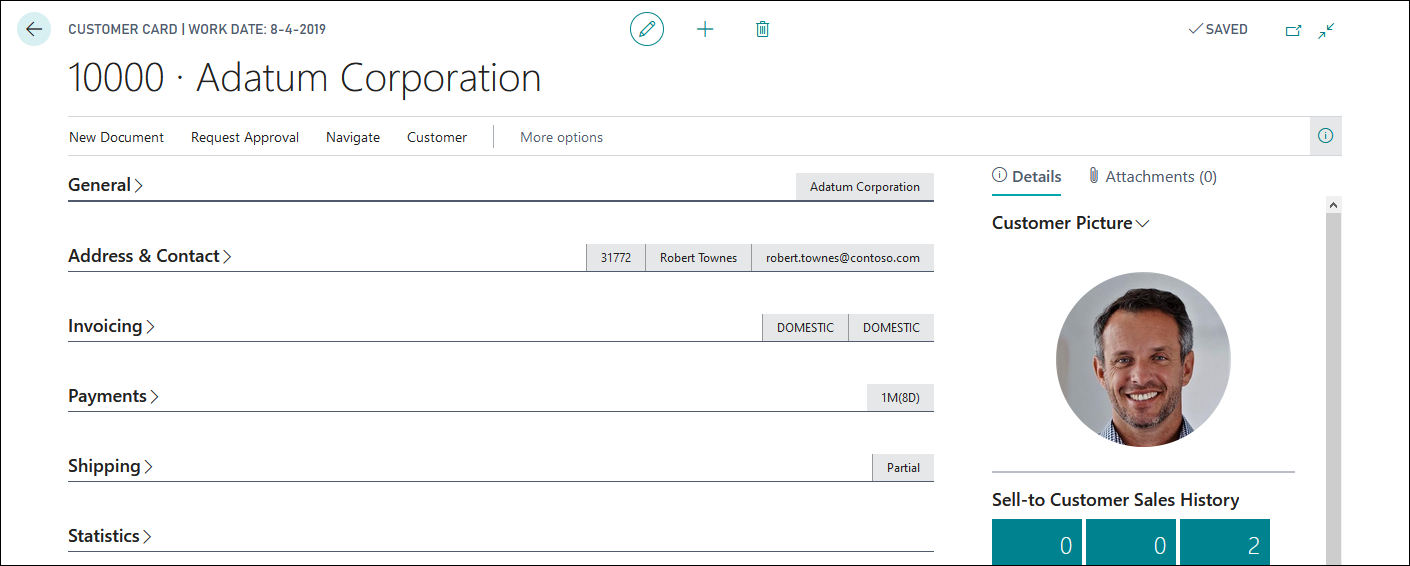Expand the Payments section
Viewport: 1410px width, 566px height.
click(114, 396)
